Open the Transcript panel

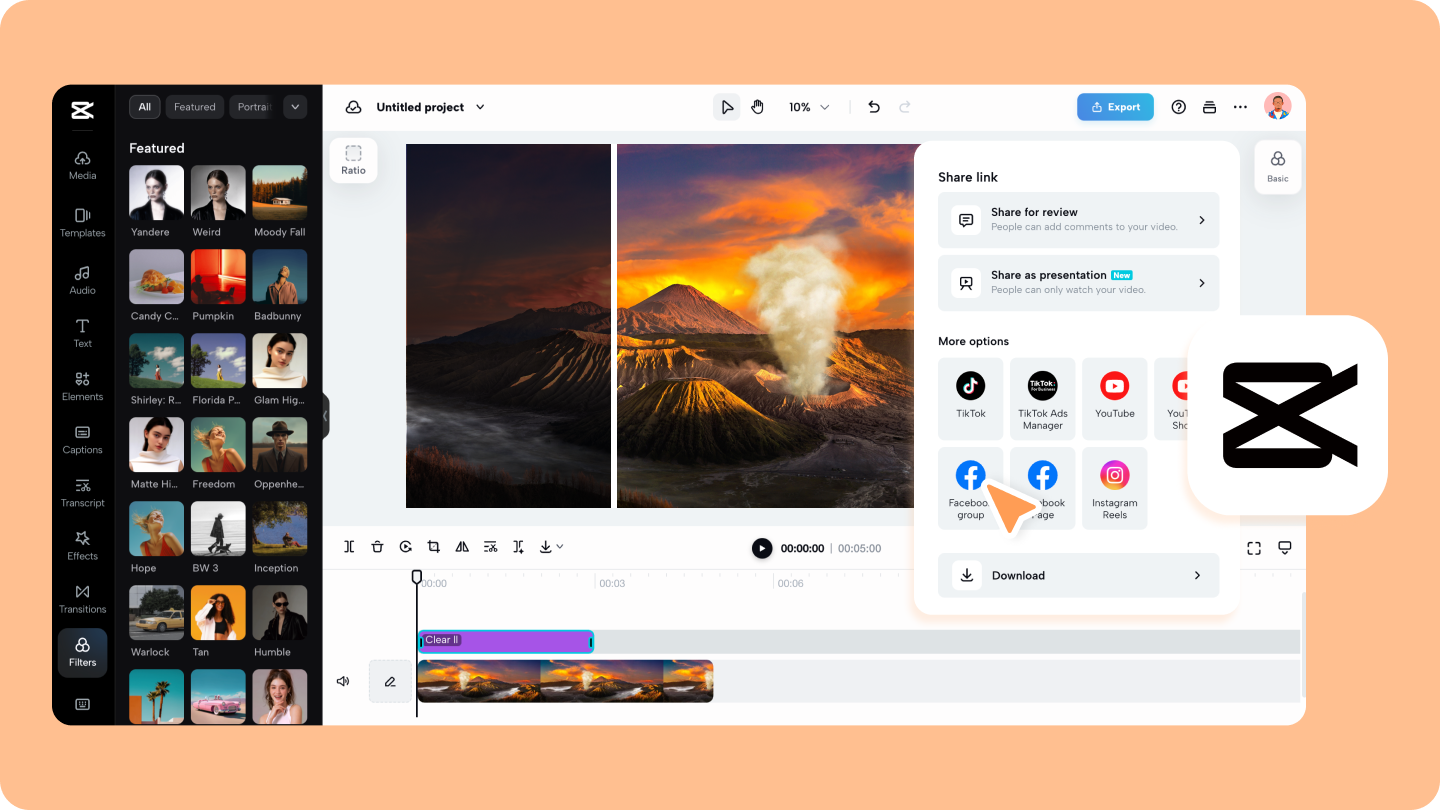[x=83, y=492]
